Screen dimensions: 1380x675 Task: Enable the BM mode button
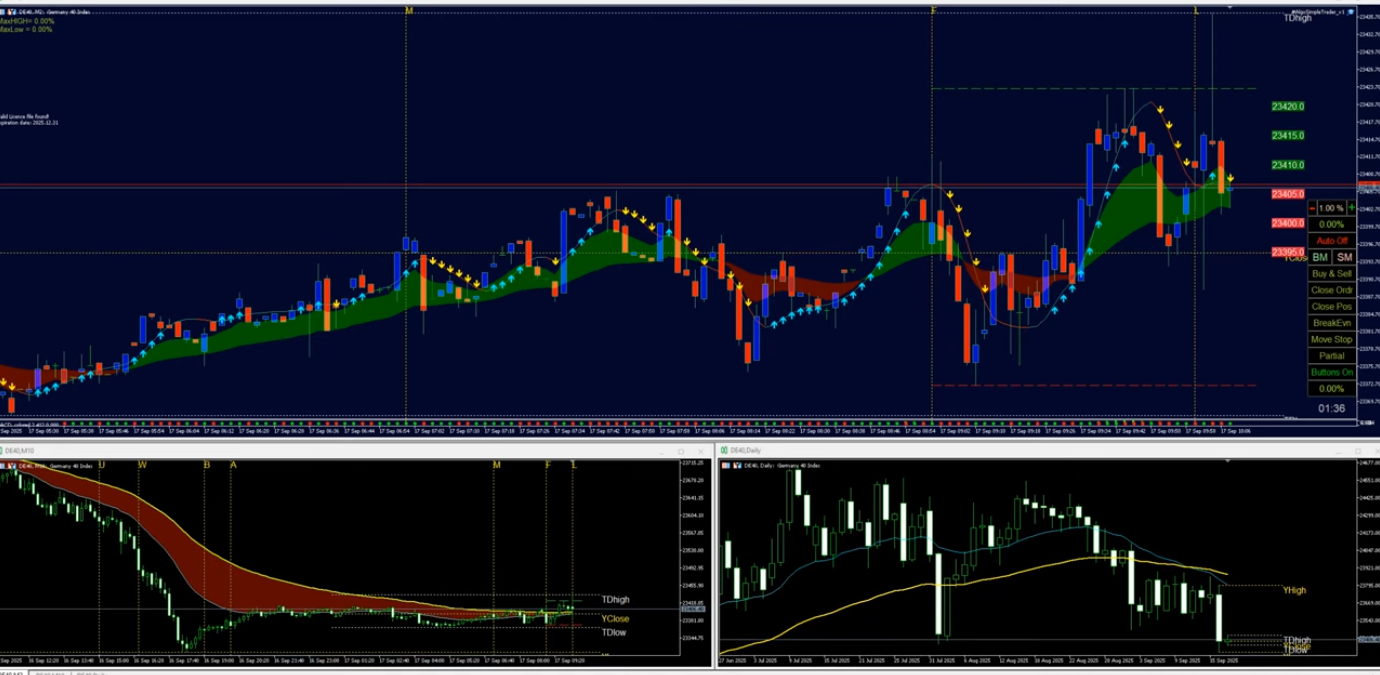(x=1320, y=257)
